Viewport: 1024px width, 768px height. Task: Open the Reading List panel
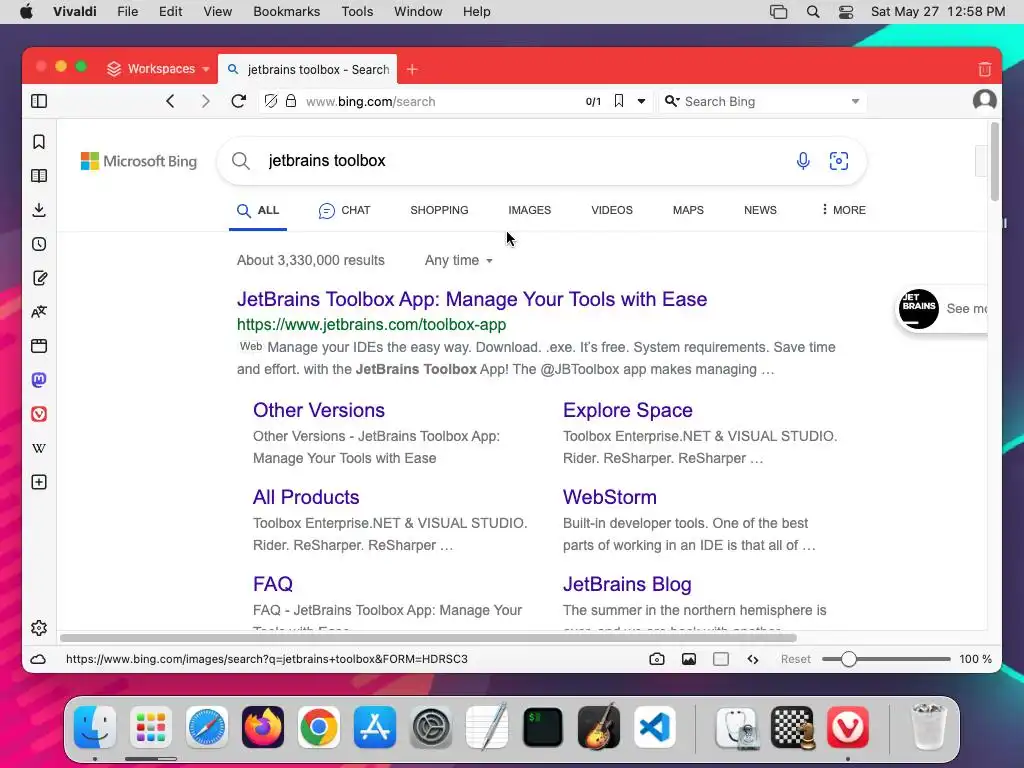39,176
